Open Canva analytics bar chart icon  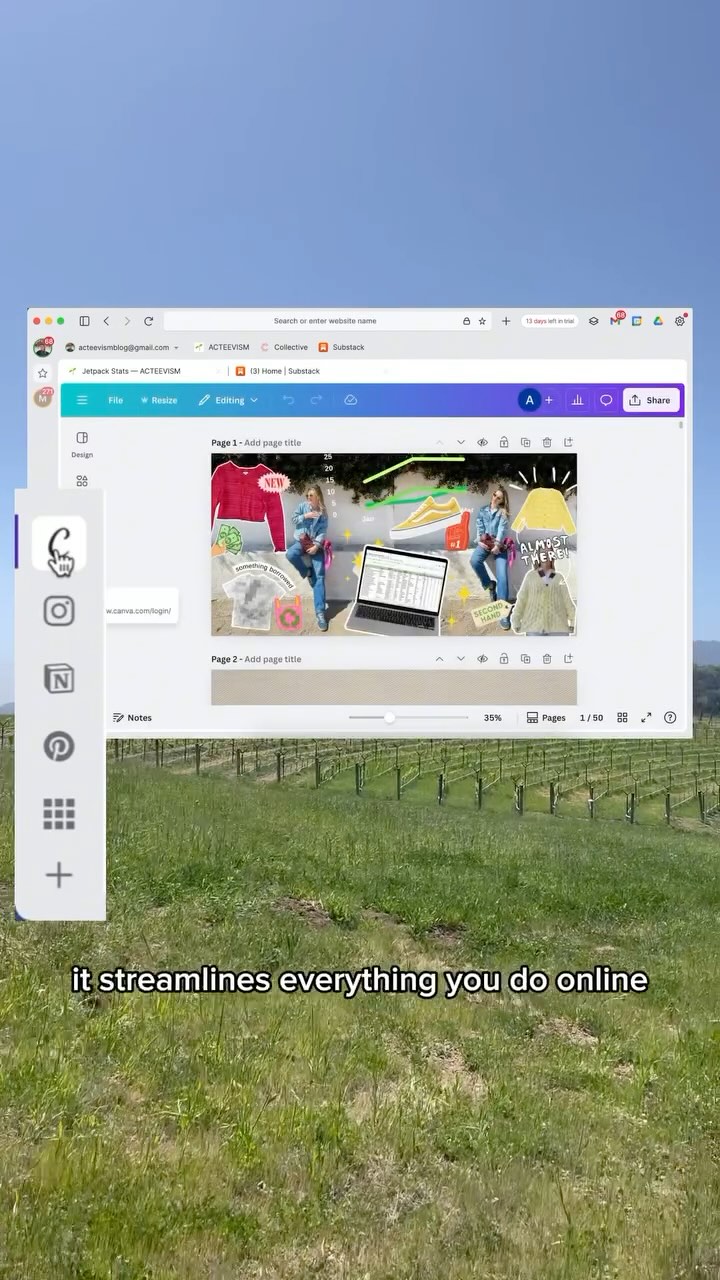click(x=577, y=400)
